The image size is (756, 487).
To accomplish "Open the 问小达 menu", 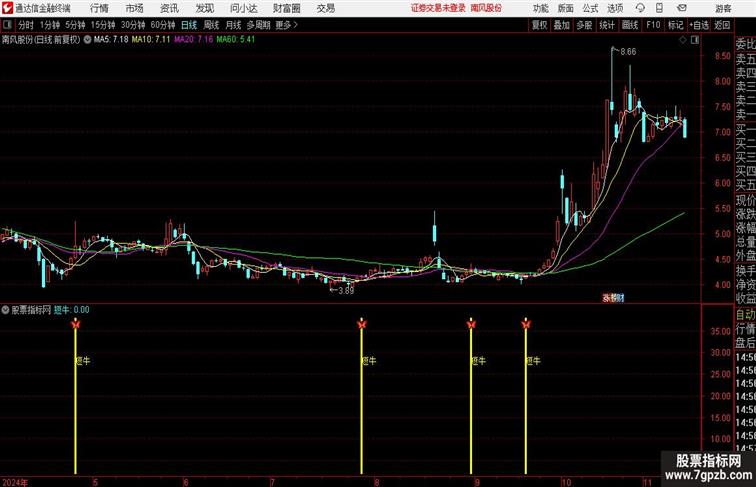I will point(243,8).
